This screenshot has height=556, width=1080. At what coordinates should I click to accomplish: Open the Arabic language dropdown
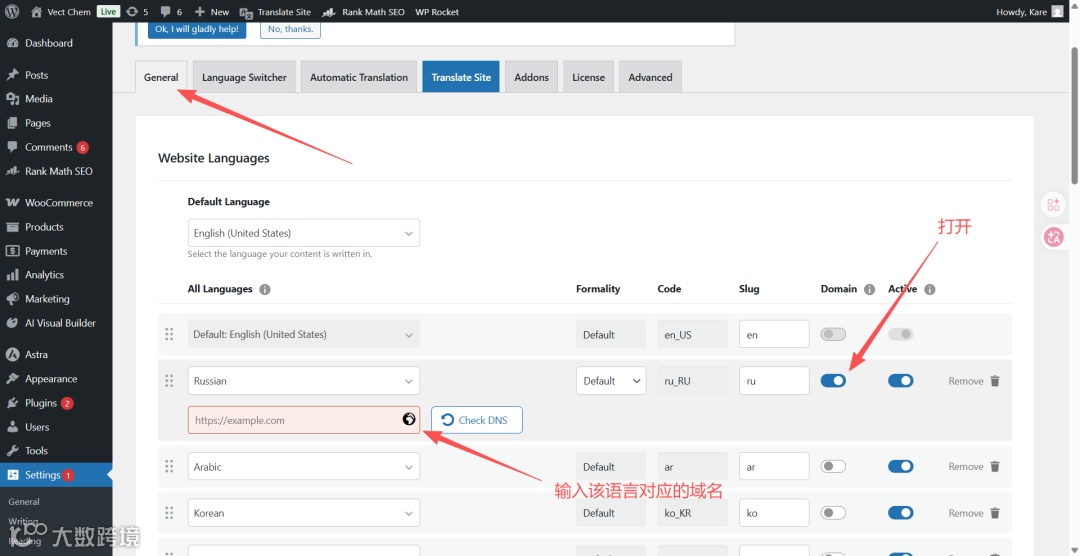click(304, 466)
